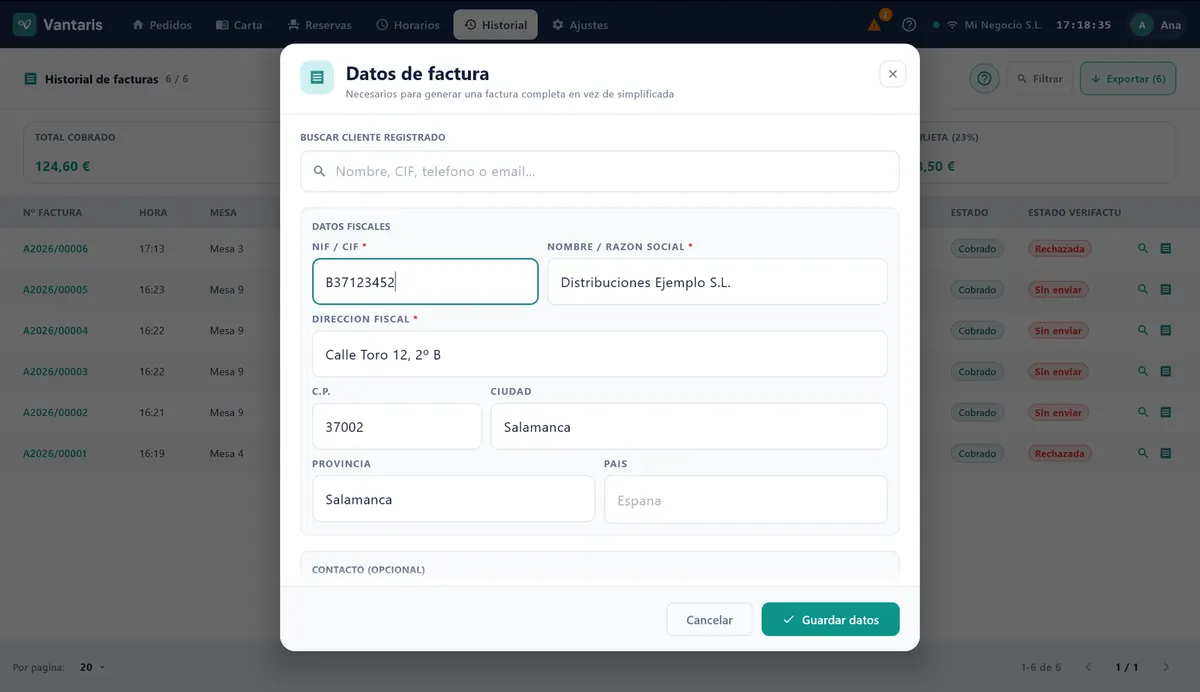Click the circular help icon beside Filtrar
This screenshot has width=1200, height=692.
pyautogui.click(x=985, y=78)
